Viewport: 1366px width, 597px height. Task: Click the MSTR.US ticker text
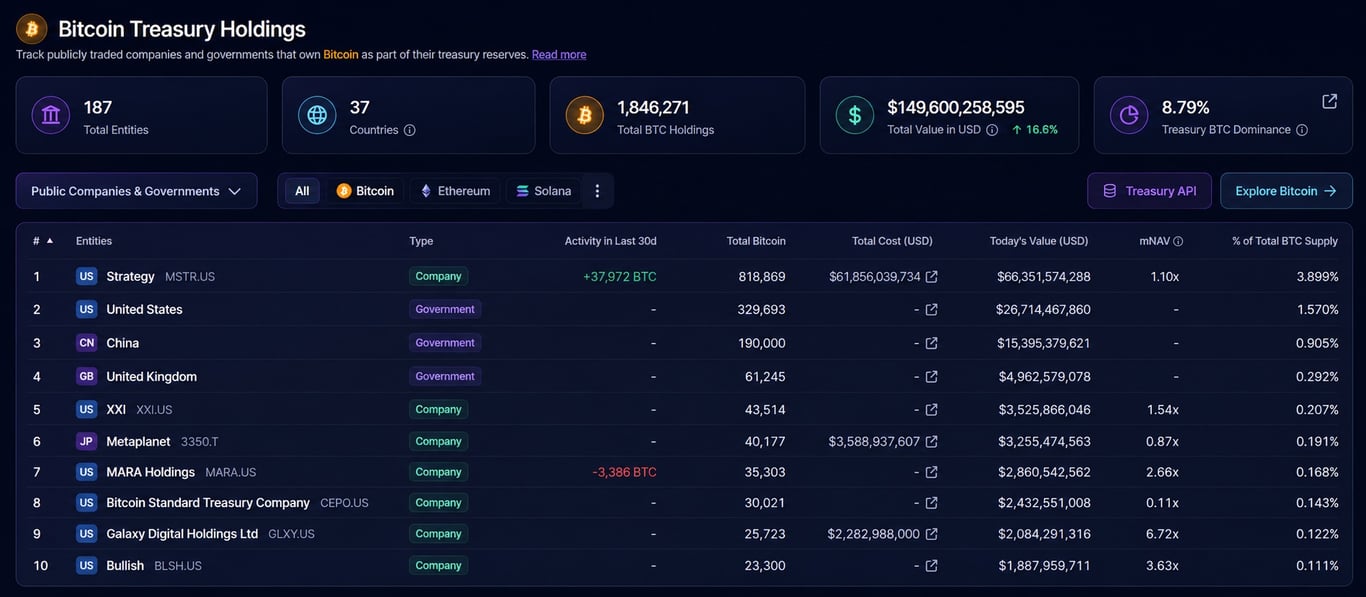coord(190,277)
